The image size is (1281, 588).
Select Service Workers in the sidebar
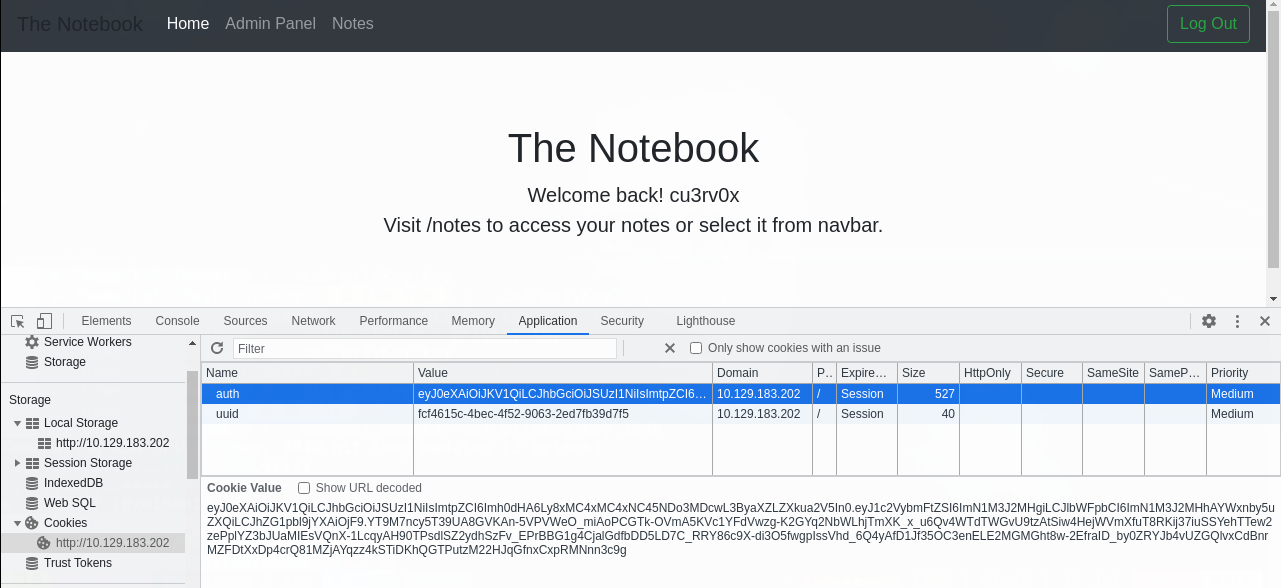click(x=87, y=342)
